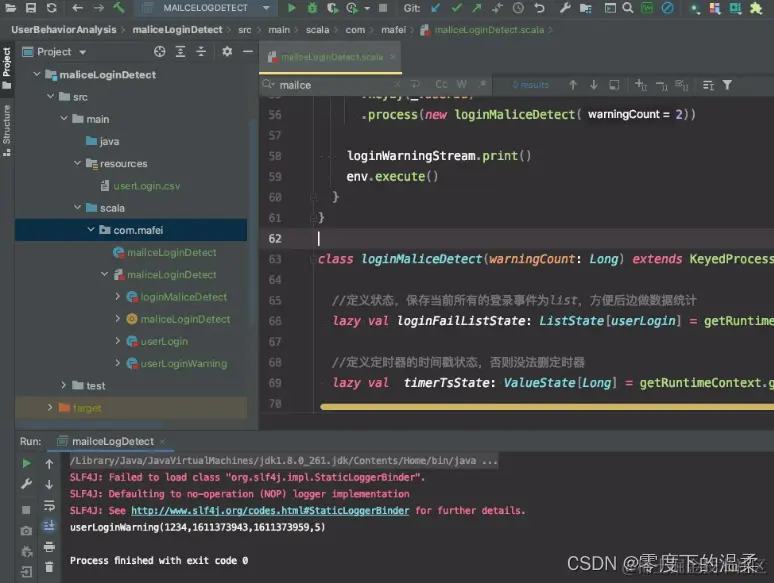Start debugging with the bug icon
Screen dimensions: 774x583
(x=312, y=7)
